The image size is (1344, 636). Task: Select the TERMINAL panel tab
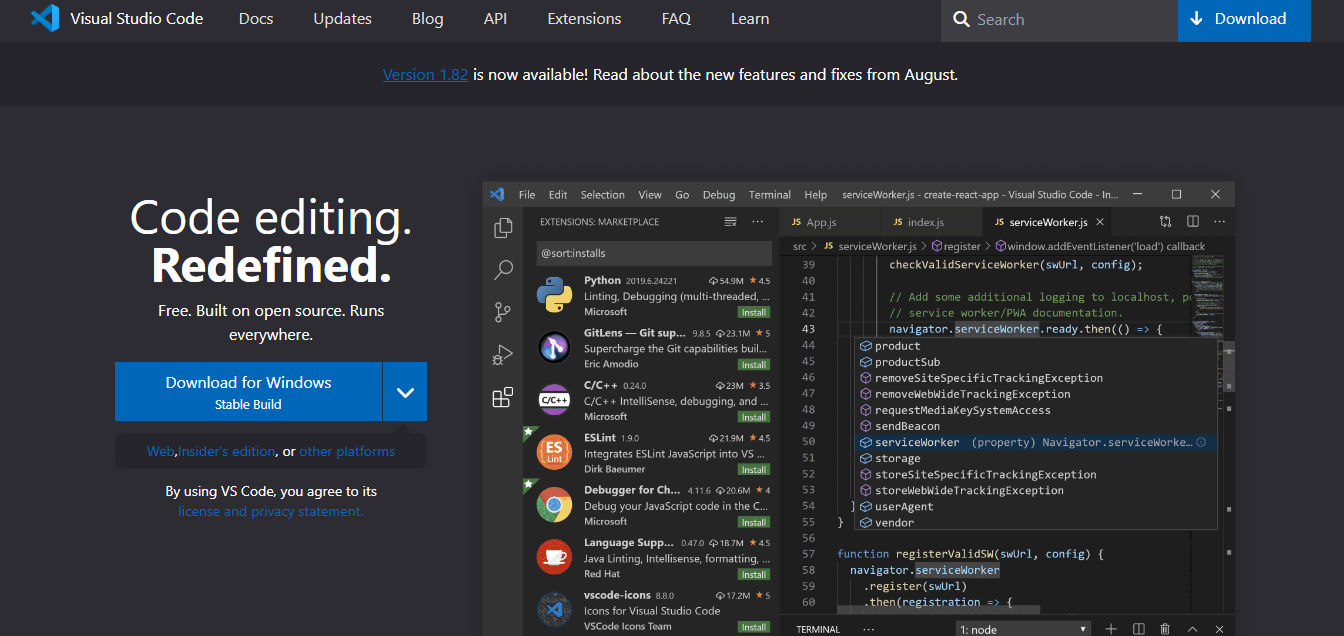tap(818, 629)
